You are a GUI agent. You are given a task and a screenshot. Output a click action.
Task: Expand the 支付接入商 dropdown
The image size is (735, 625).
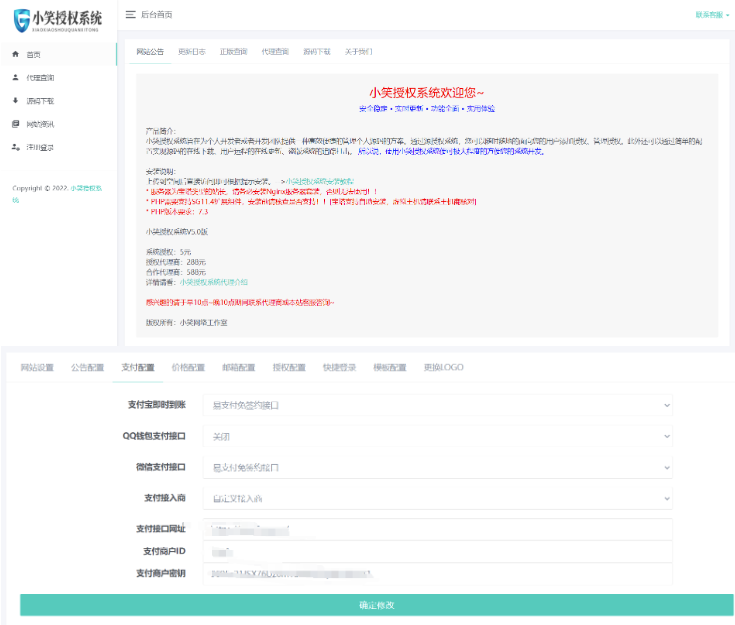(438, 498)
